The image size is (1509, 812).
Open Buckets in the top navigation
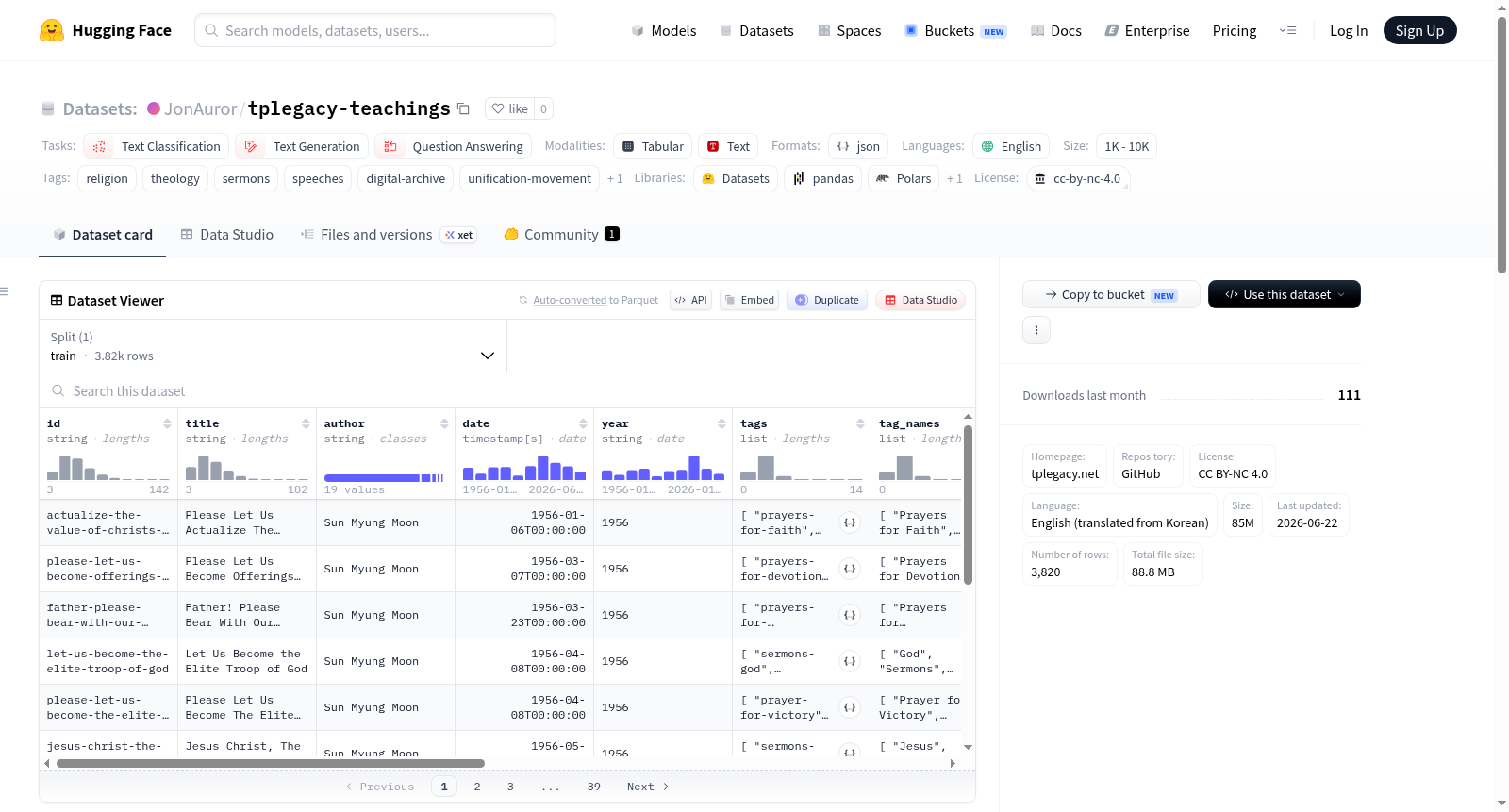[x=955, y=30]
